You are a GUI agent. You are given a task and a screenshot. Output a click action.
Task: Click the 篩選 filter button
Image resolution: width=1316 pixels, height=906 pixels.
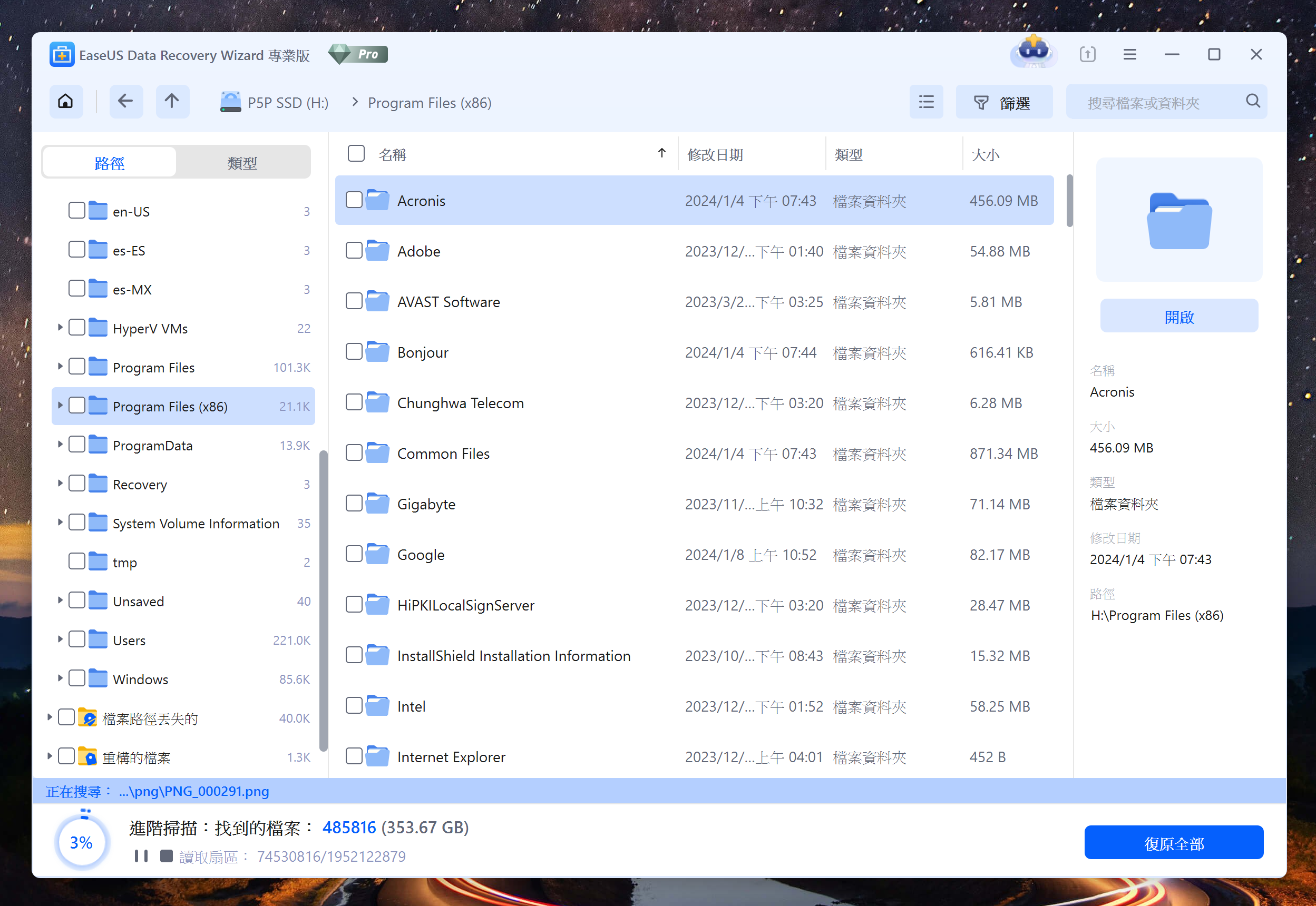(1003, 102)
